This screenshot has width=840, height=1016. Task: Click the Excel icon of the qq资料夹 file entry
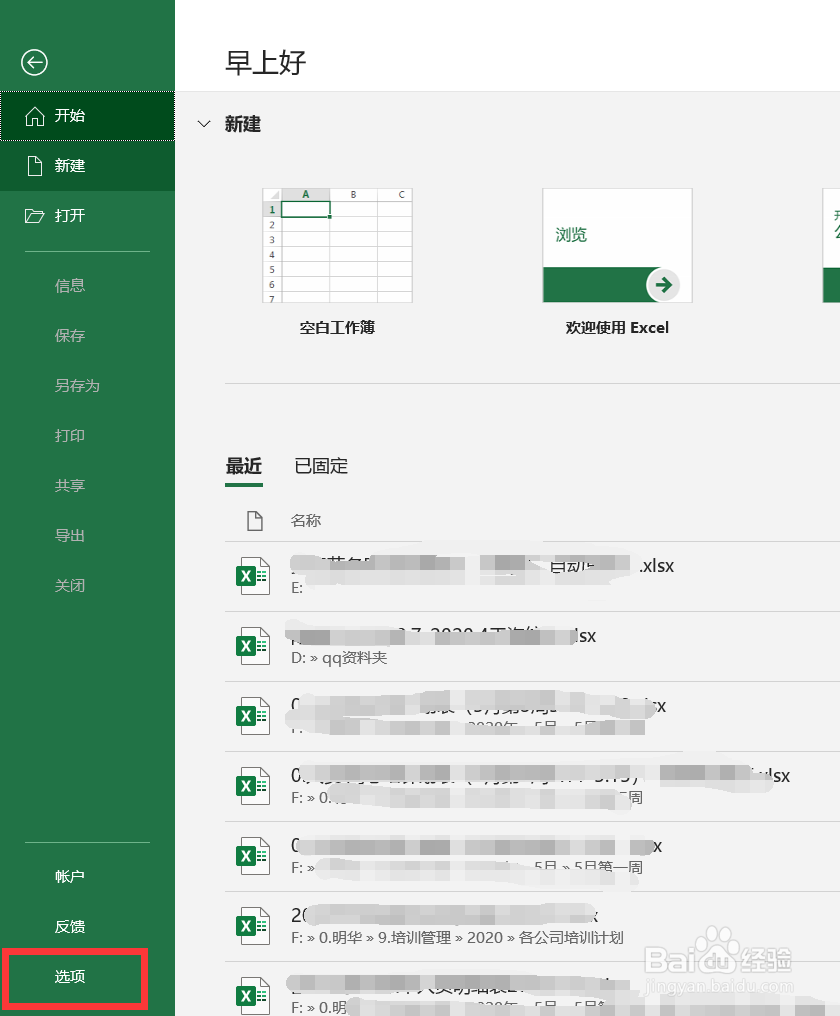coord(253,645)
